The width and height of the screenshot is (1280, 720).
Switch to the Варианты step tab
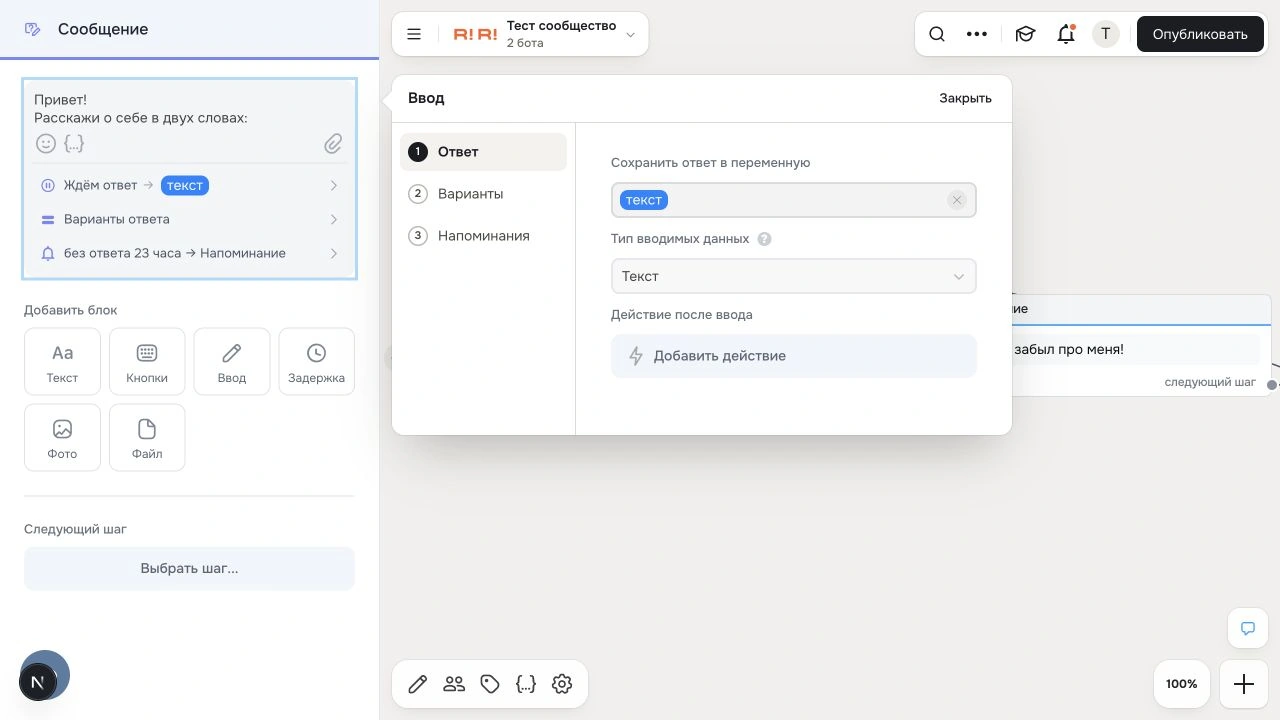[484, 194]
